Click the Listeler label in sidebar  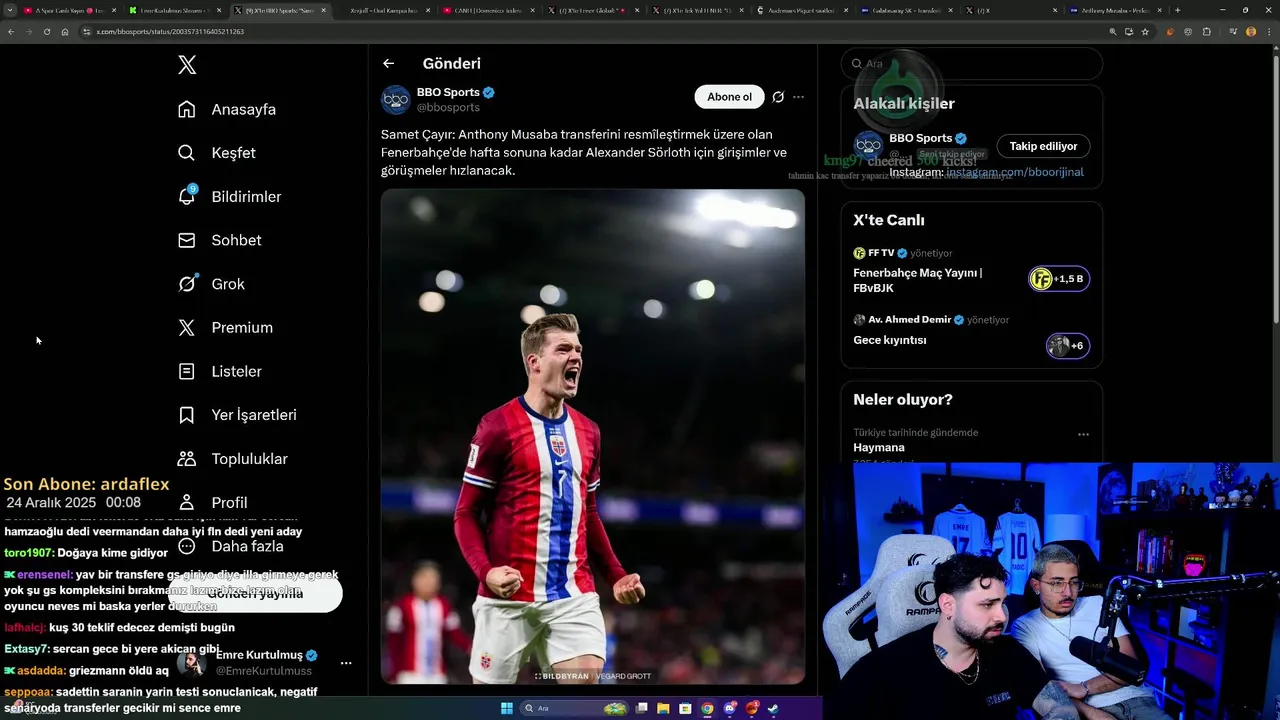click(x=236, y=371)
